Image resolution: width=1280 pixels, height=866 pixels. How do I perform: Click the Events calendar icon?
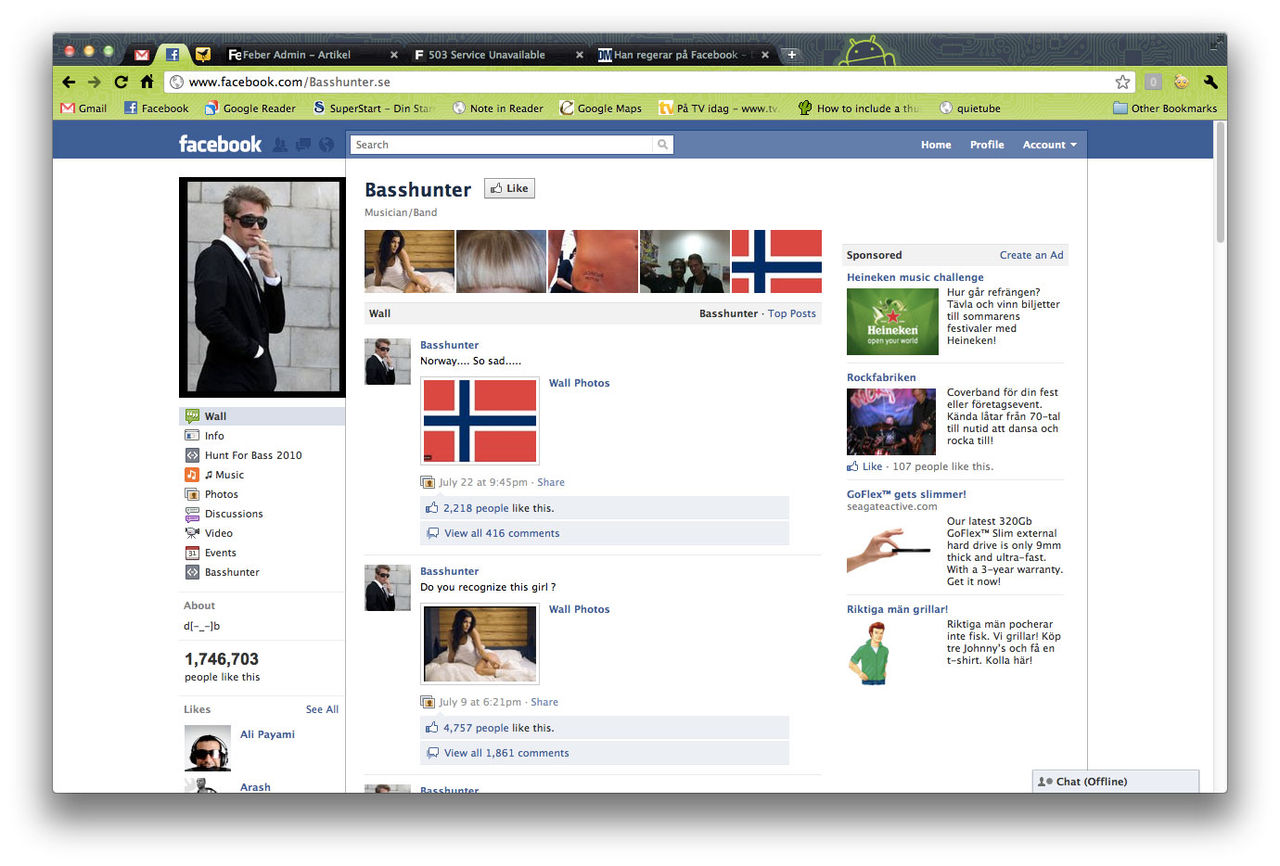pyautogui.click(x=192, y=552)
